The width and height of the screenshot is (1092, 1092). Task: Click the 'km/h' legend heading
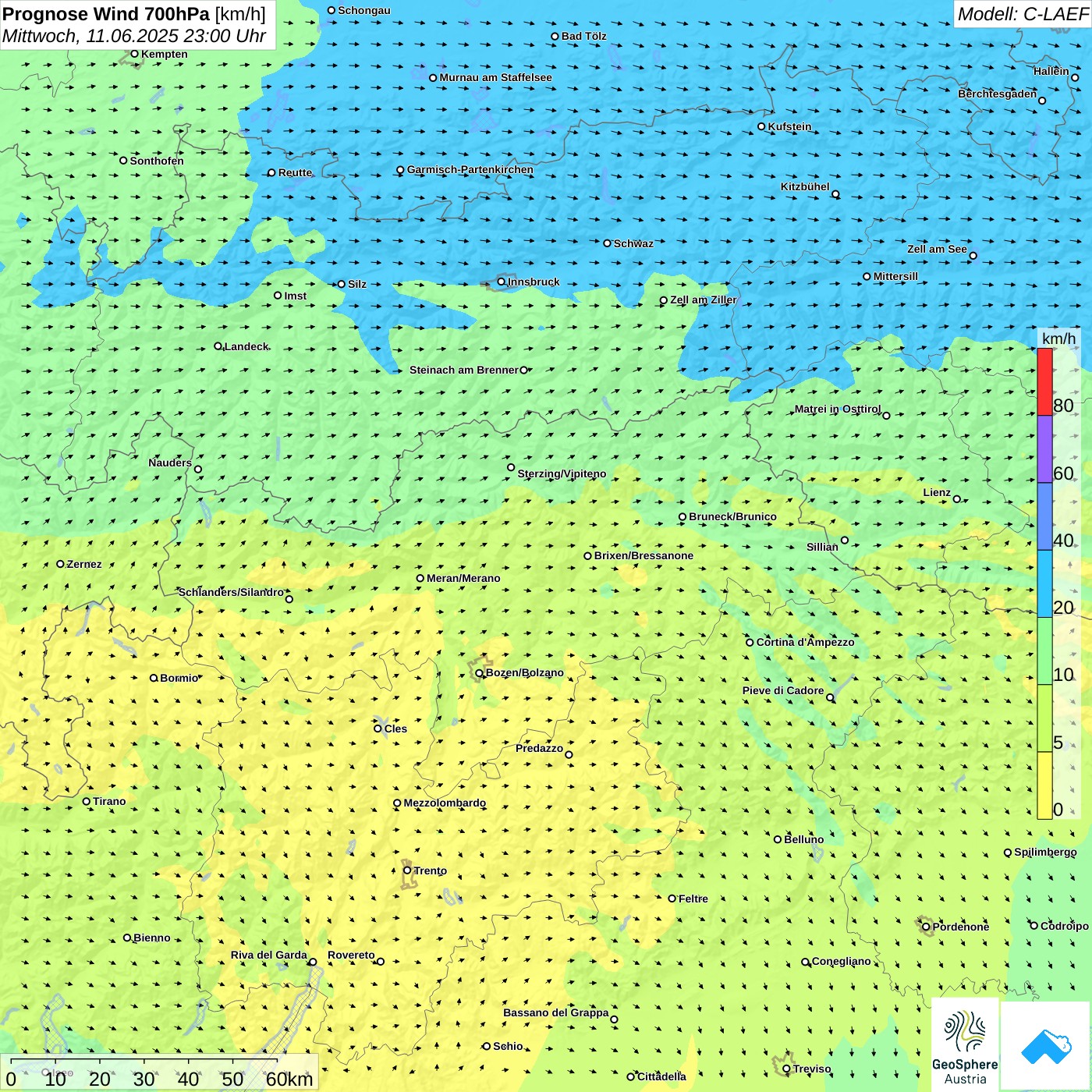point(1058,339)
